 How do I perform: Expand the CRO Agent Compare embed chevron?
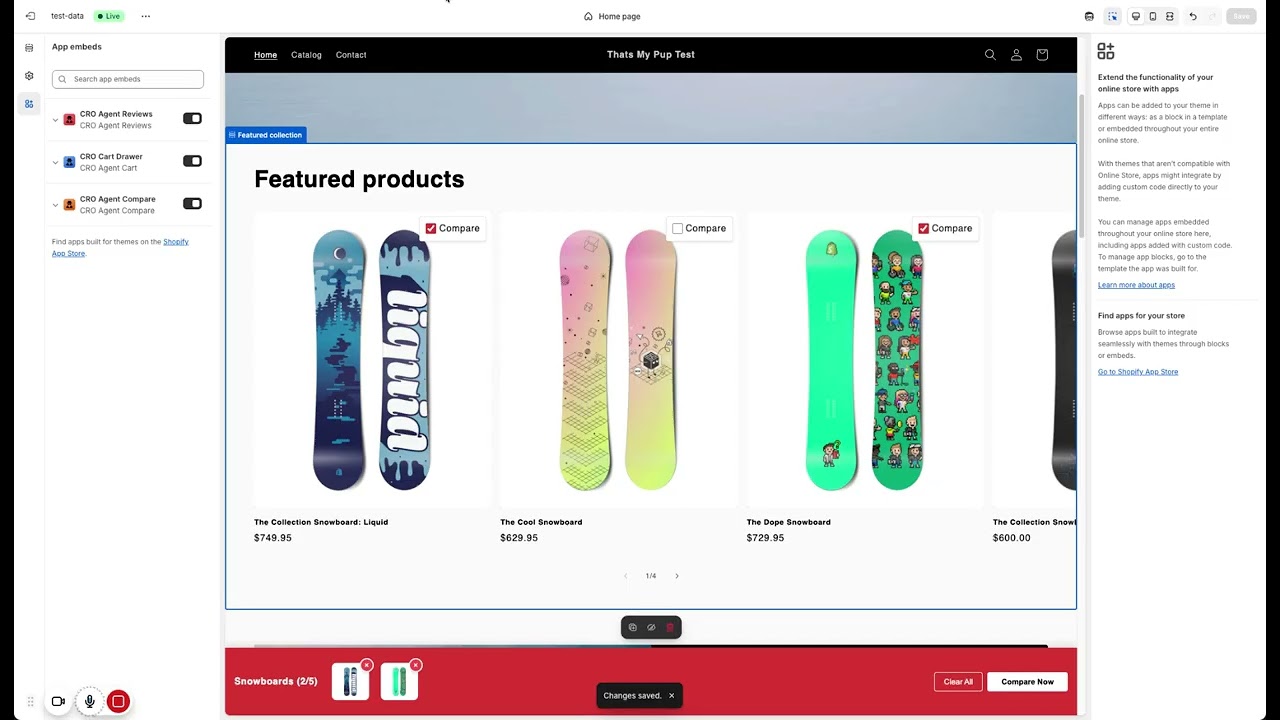pos(56,205)
